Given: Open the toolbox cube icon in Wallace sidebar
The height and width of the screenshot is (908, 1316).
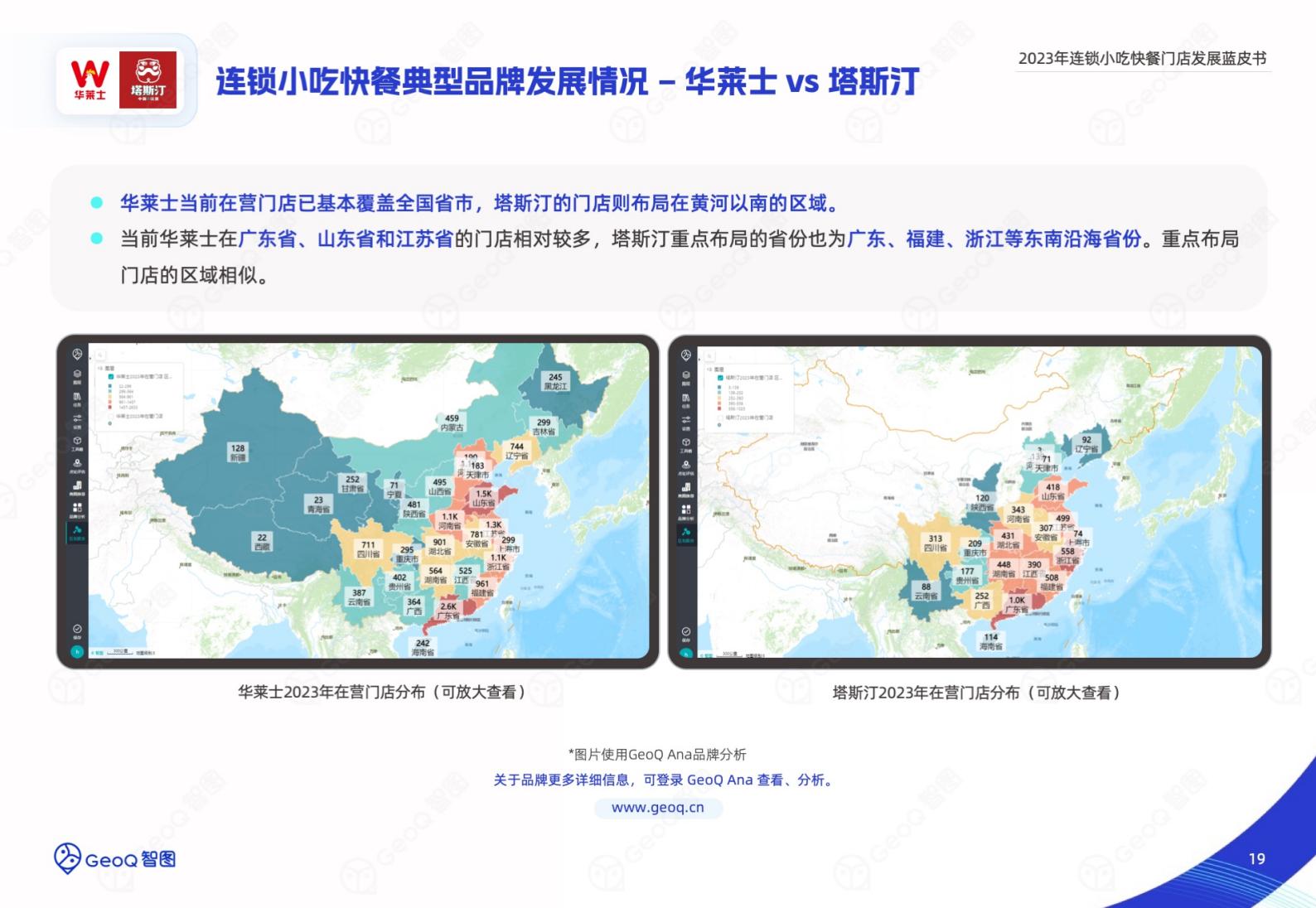Looking at the screenshot, I should pos(77,441).
